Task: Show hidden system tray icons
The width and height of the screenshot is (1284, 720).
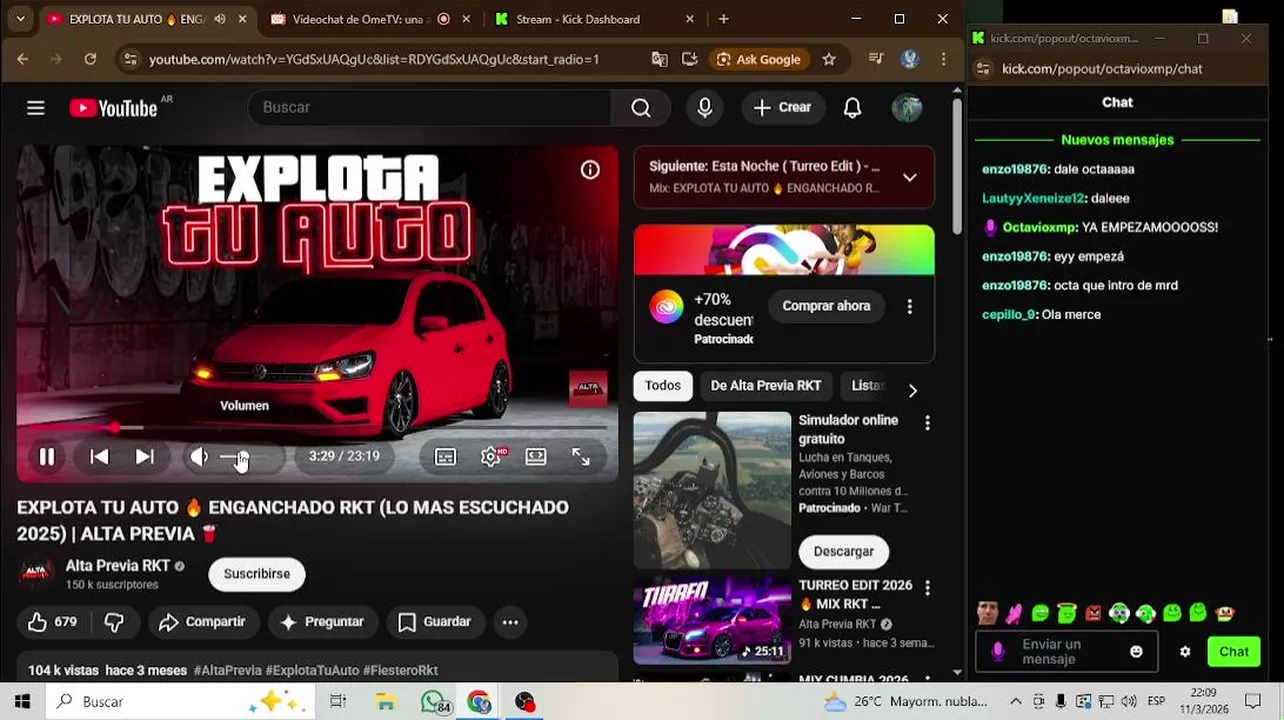Action: pos(1016,702)
